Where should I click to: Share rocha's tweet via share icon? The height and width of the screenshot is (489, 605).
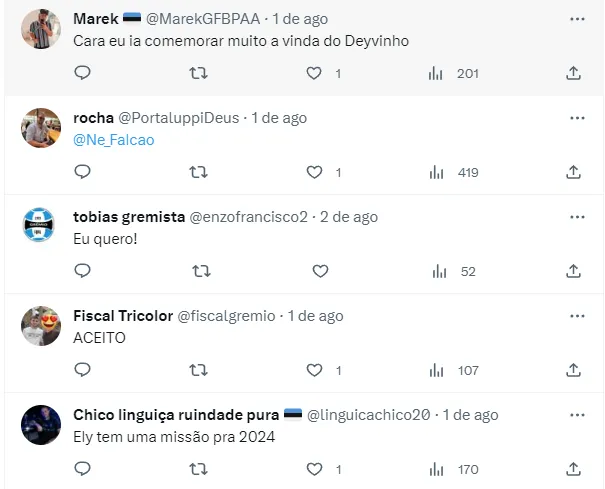point(574,172)
